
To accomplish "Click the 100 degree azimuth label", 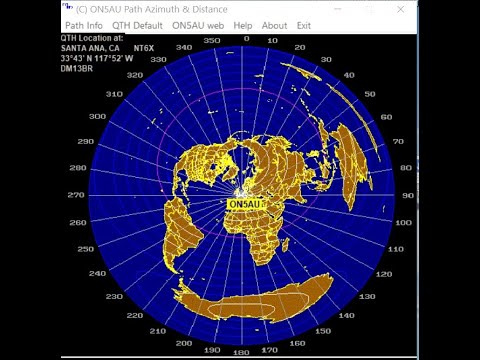I will click(404, 222).
